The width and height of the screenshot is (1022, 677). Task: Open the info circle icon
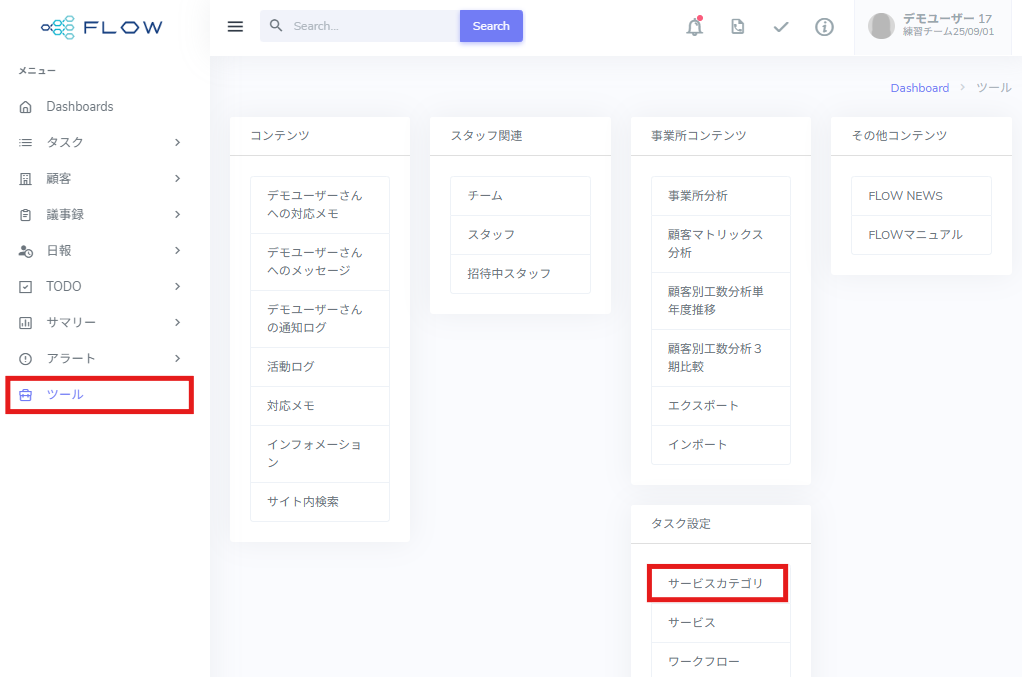tap(824, 27)
